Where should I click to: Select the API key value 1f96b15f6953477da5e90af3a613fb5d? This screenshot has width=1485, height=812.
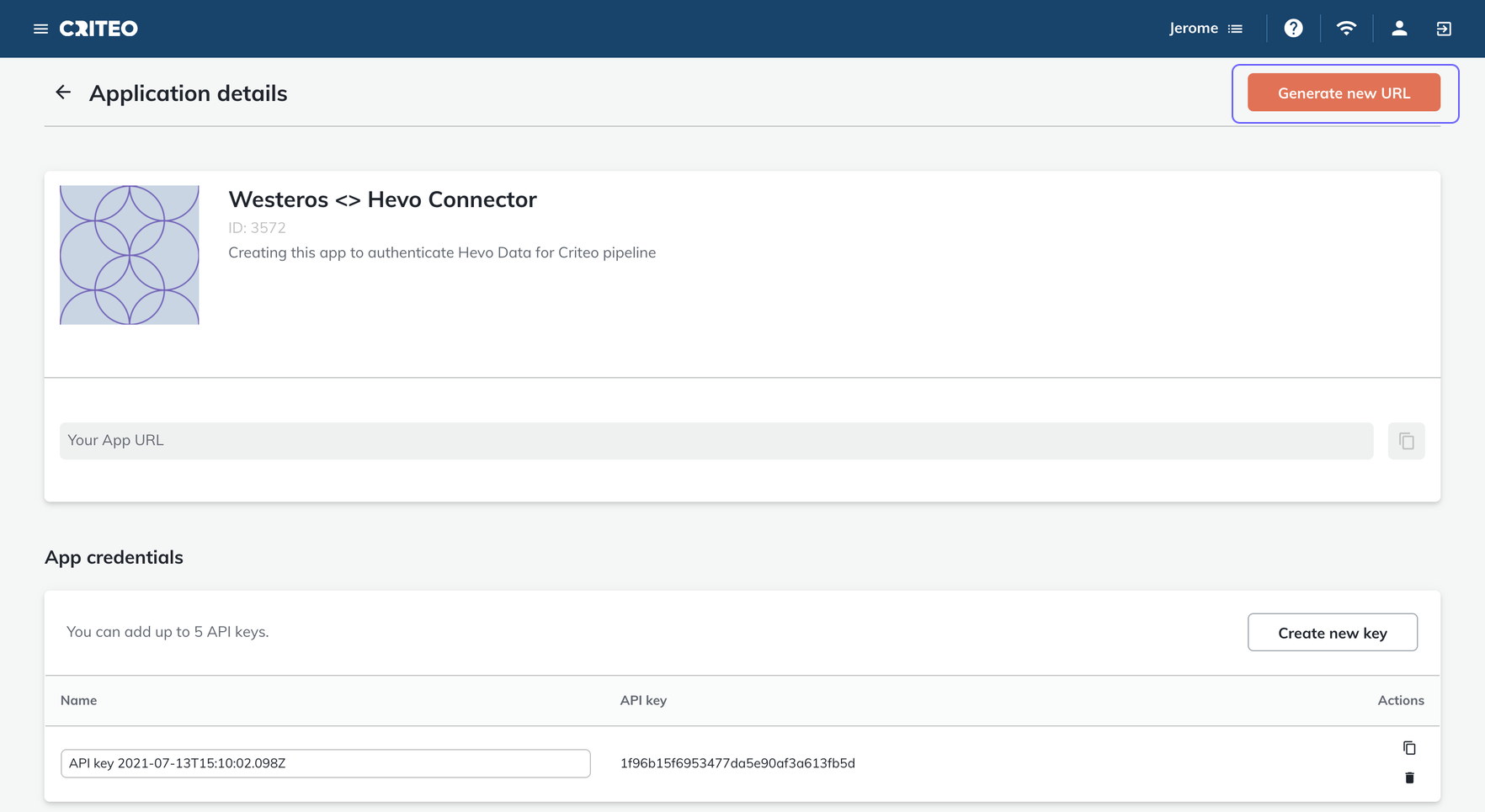(737, 763)
